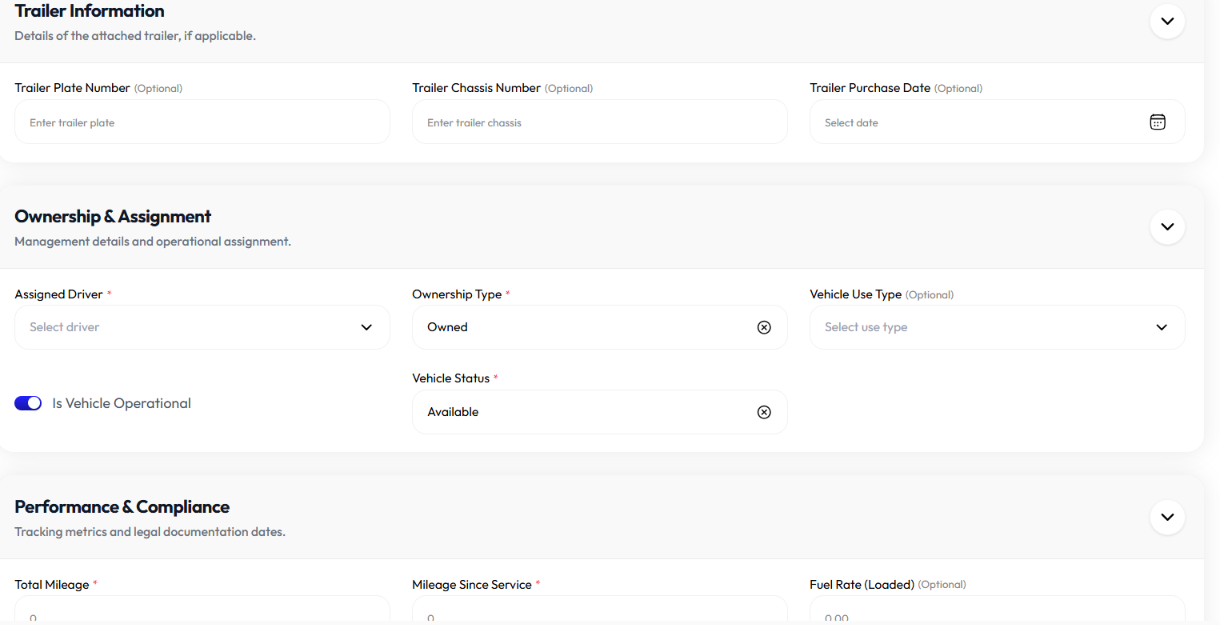Focus the Total Mileage input
The height and width of the screenshot is (625, 1220).
coord(202,610)
